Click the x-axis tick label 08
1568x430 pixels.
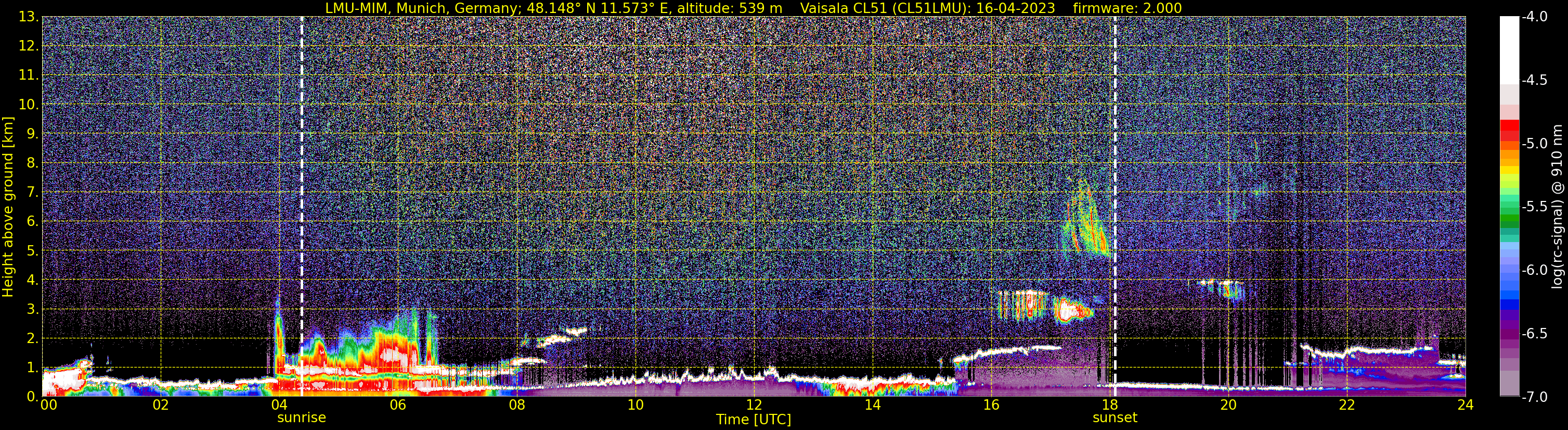click(516, 405)
